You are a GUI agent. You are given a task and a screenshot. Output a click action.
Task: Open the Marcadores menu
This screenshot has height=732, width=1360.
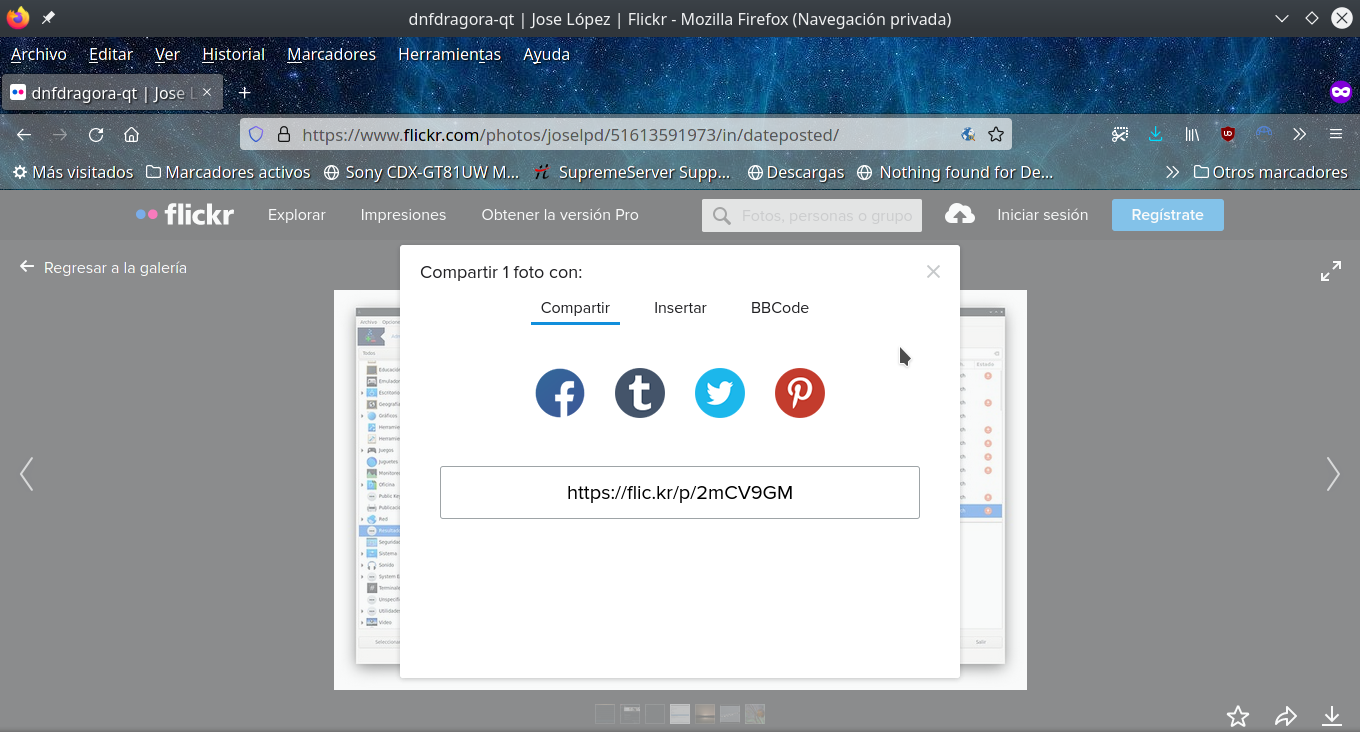tap(331, 54)
